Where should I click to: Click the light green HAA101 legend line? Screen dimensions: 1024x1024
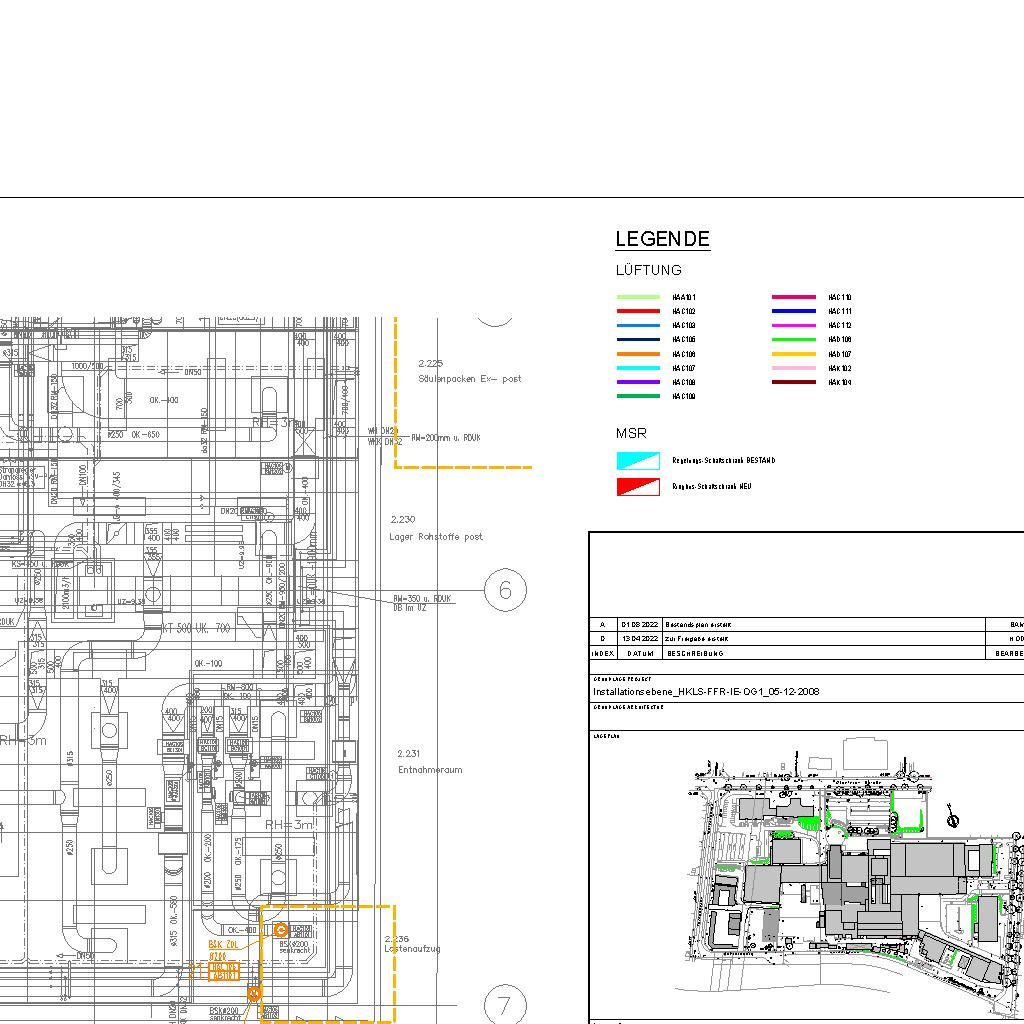(638, 297)
